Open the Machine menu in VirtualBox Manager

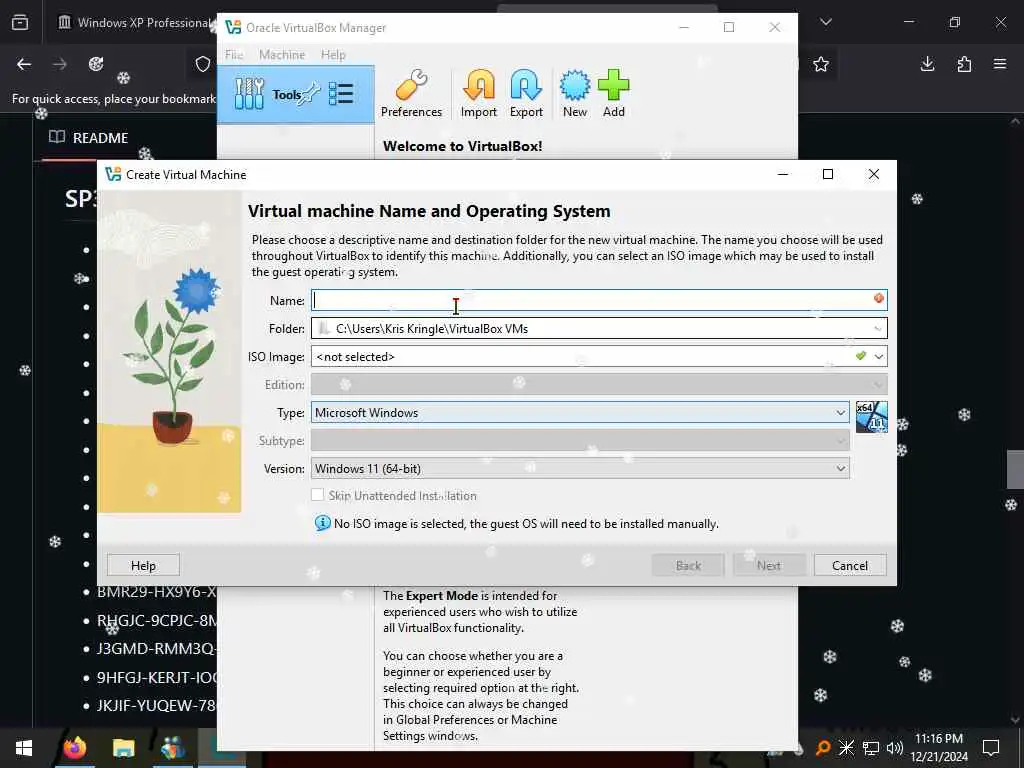click(282, 55)
